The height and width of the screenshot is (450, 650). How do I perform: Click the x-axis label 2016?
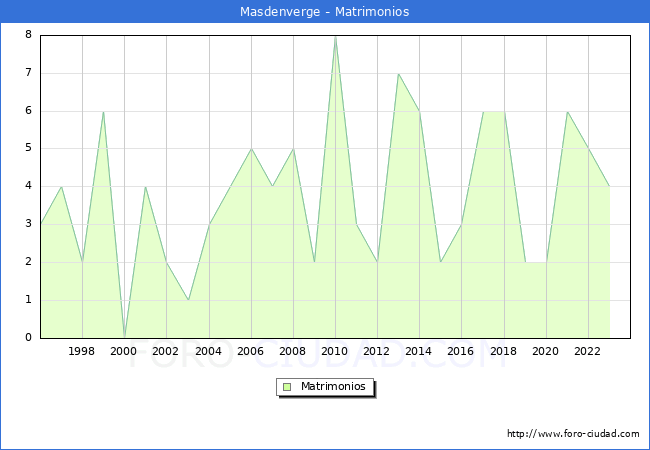click(461, 352)
